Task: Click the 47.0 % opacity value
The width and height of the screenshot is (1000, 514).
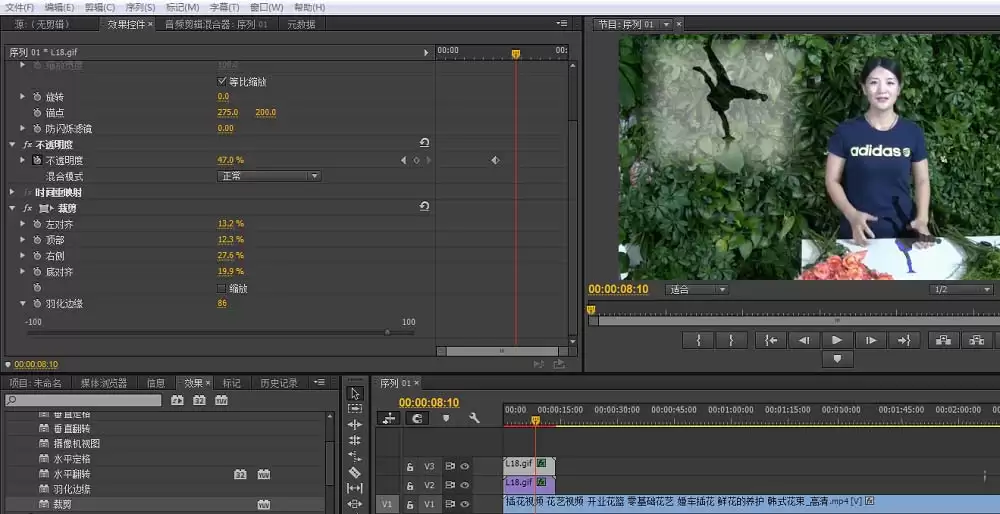Action: [231, 160]
